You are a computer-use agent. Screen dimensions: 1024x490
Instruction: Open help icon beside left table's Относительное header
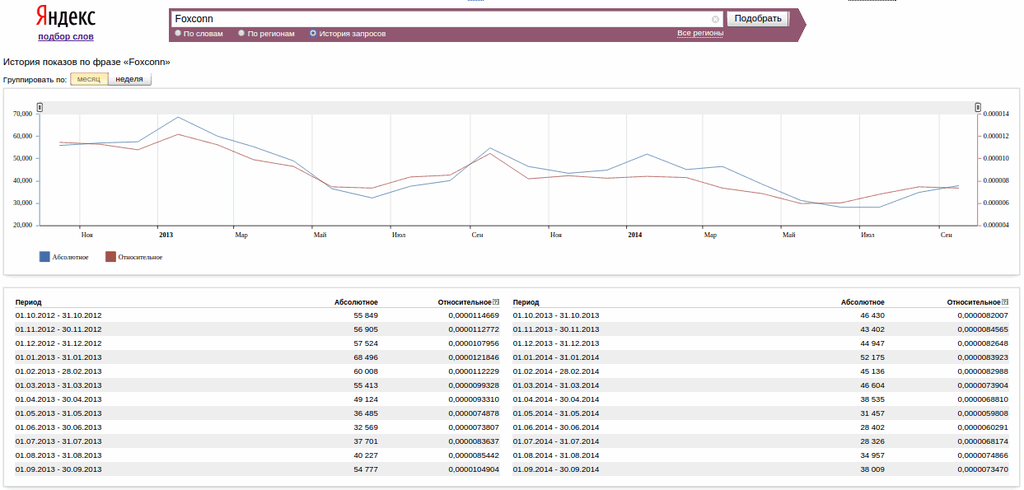click(x=496, y=302)
